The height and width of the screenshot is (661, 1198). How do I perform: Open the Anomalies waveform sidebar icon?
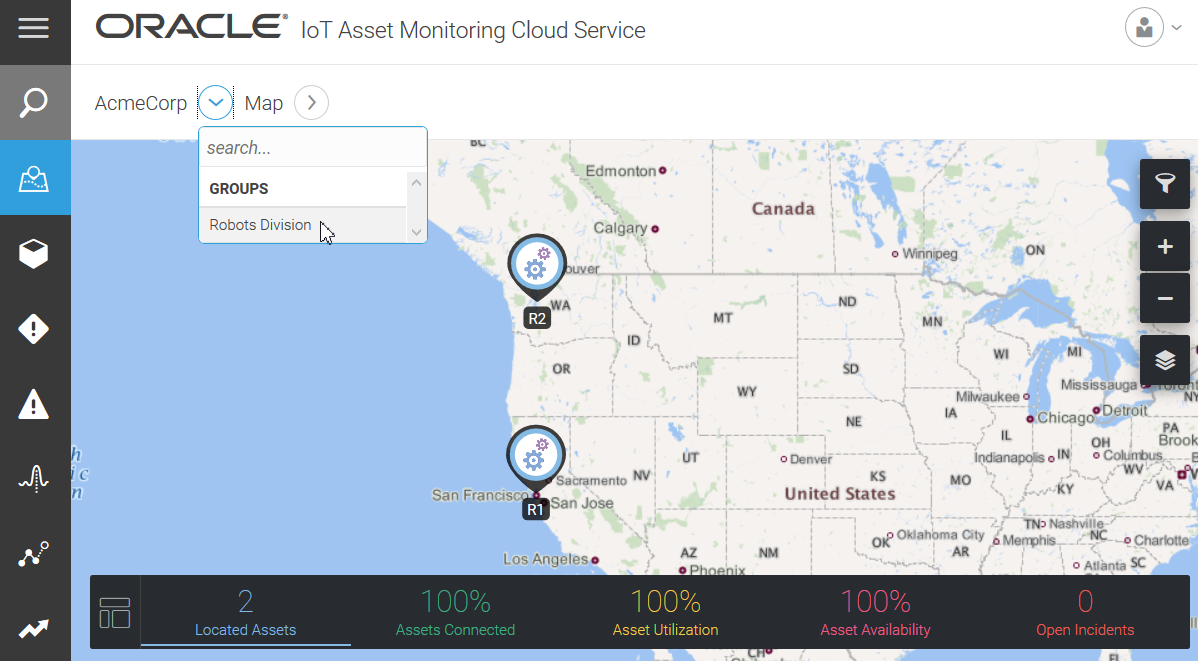coord(34,478)
